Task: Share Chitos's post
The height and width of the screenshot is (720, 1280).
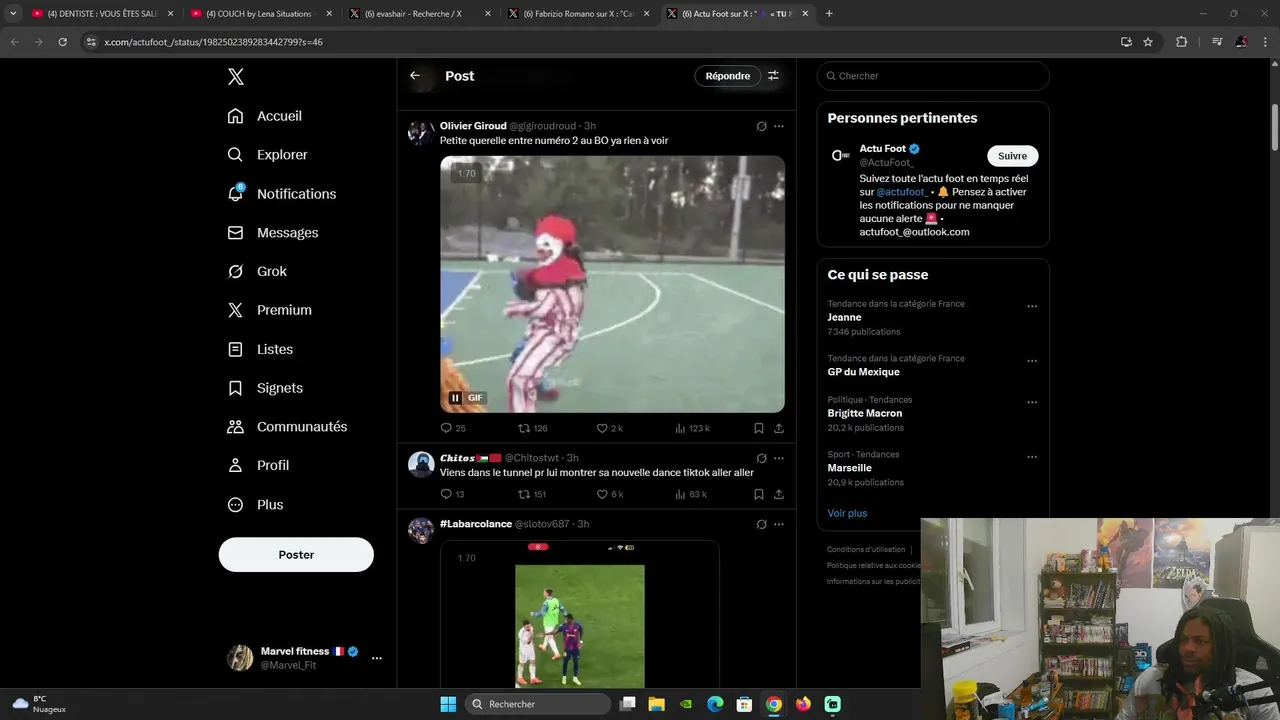Action: pos(779,494)
